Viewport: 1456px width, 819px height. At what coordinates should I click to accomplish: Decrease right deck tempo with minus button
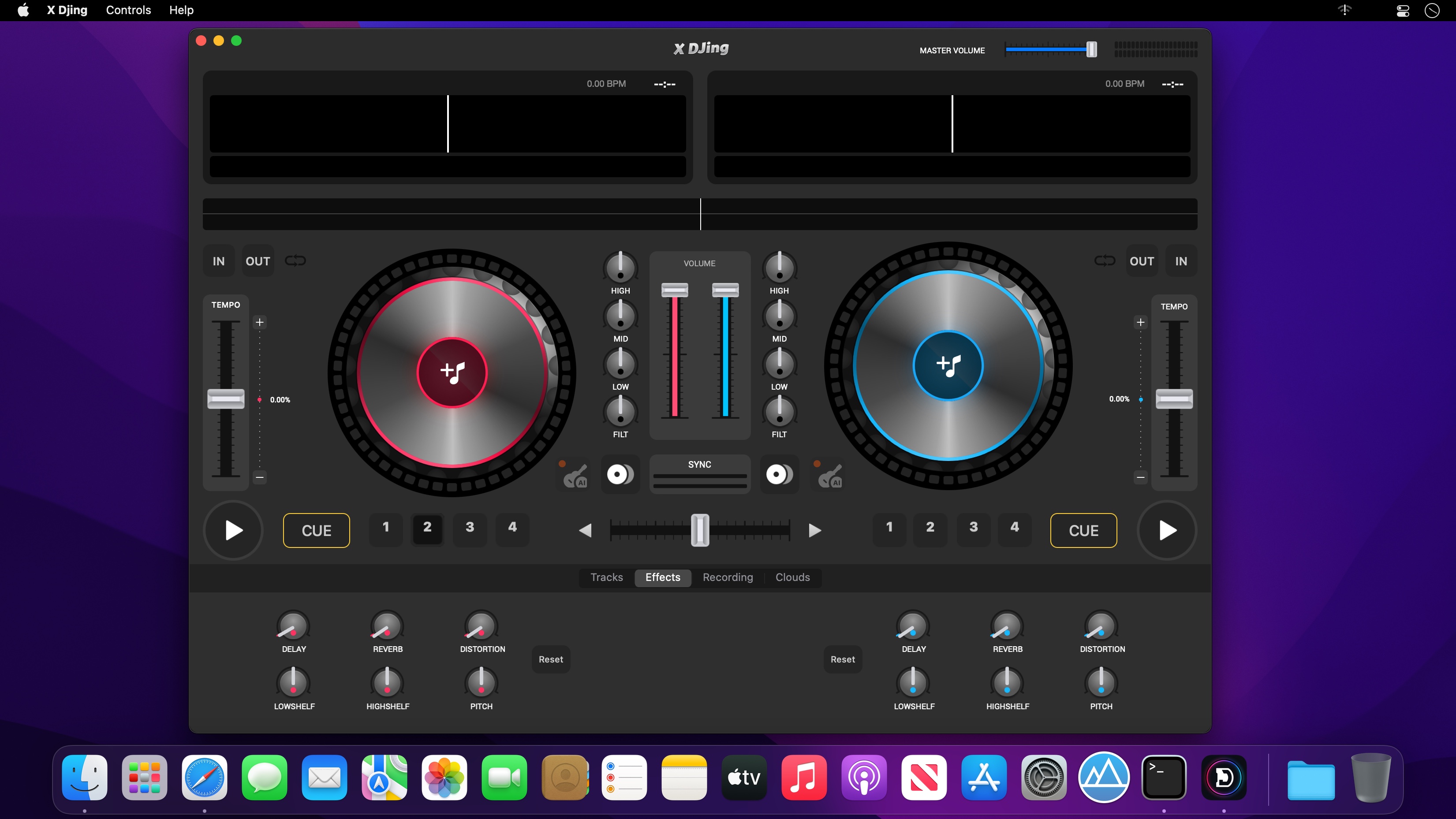(x=1141, y=477)
